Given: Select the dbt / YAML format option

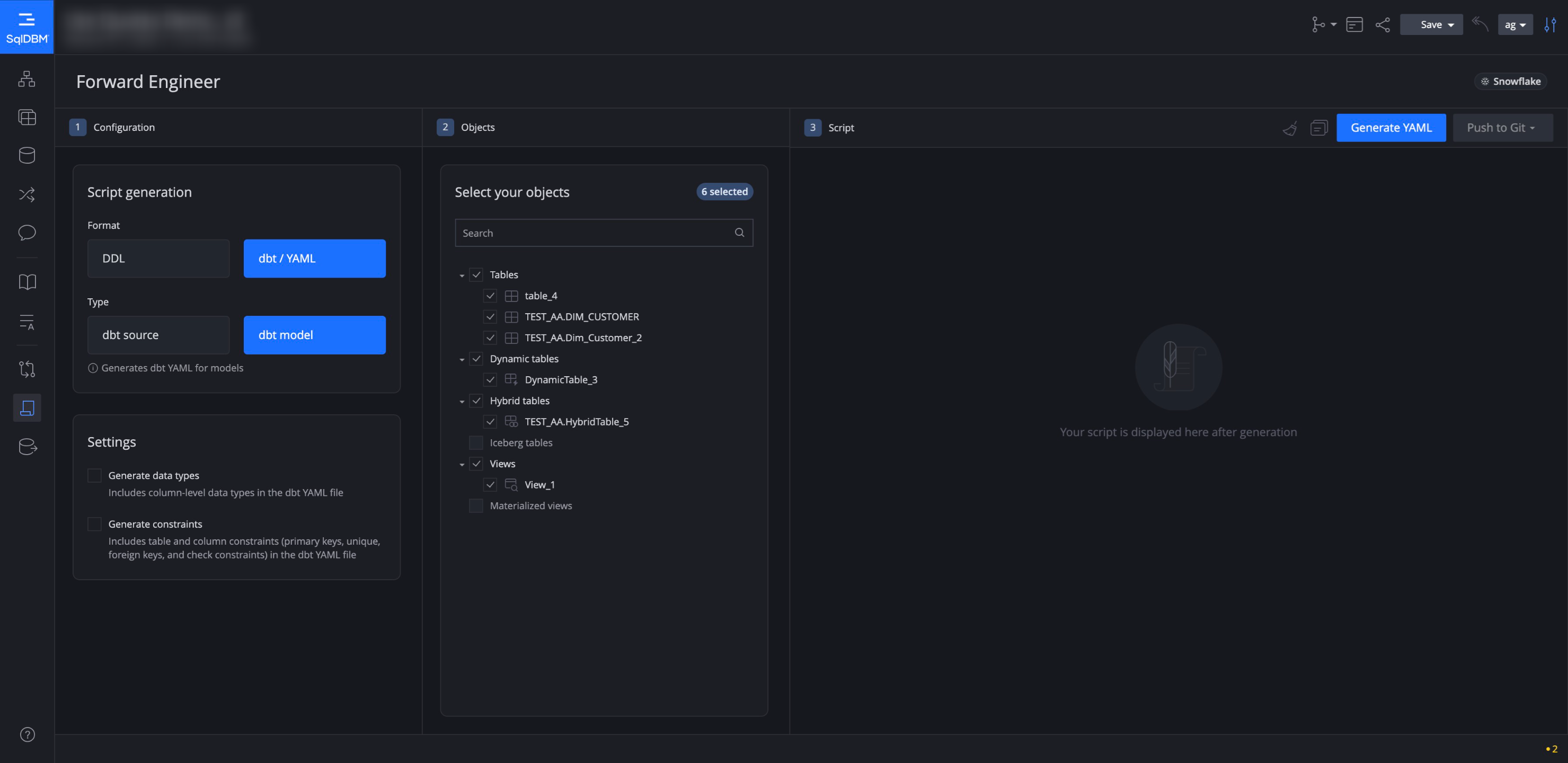Looking at the screenshot, I should click(x=315, y=259).
